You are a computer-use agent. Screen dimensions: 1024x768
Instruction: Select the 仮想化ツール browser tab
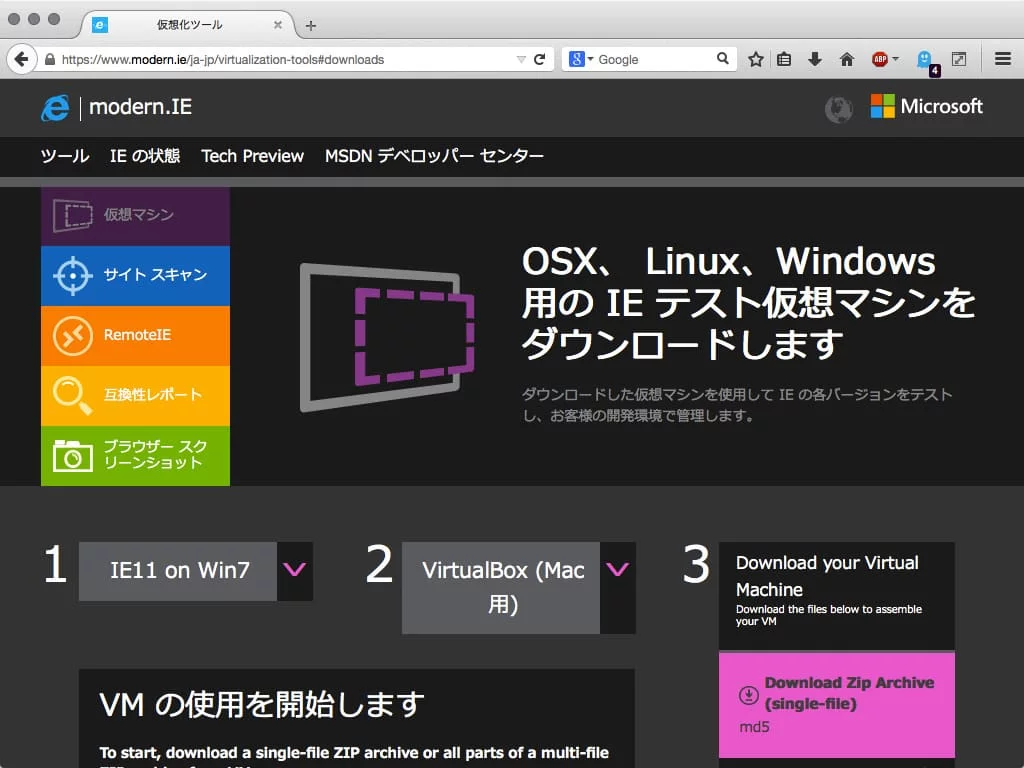[x=188, y=25]
